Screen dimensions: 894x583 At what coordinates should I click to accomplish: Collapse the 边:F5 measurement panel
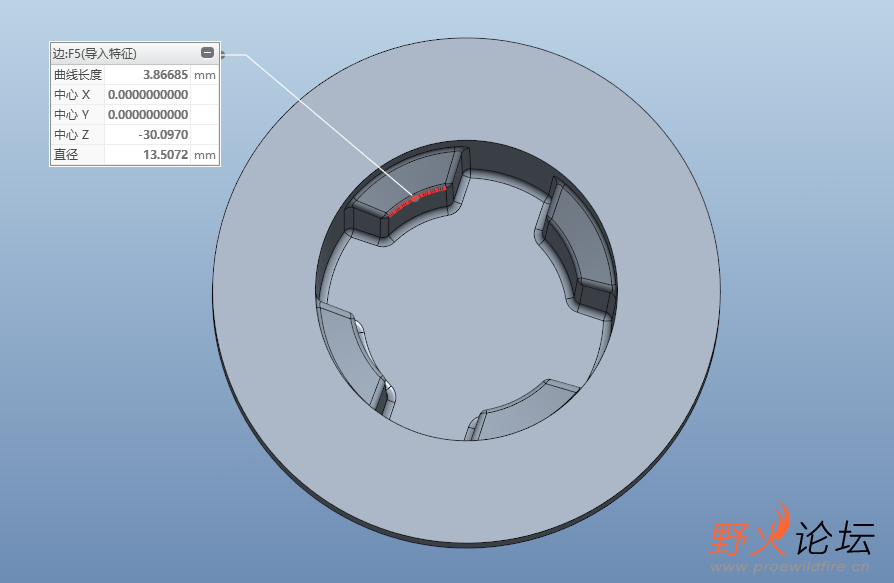click(x=208, y=52)
